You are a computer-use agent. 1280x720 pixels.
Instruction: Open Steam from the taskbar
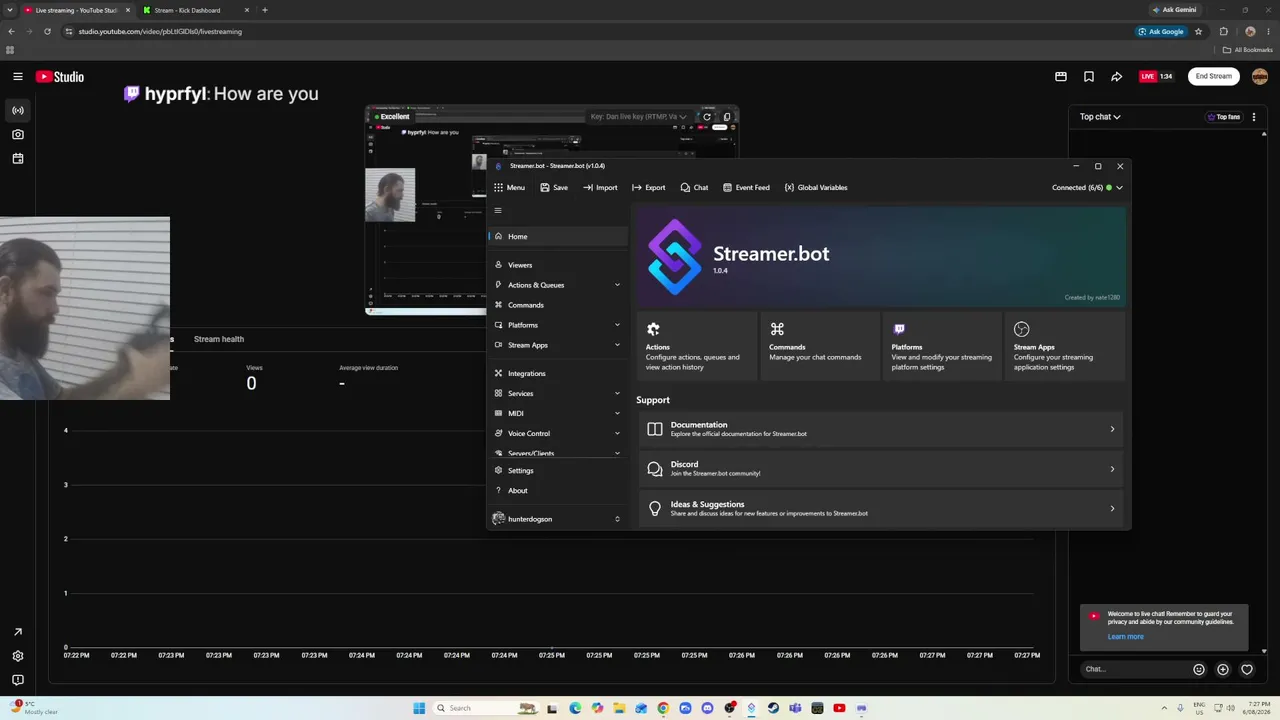pyautogui.click(x=773, y=708)
